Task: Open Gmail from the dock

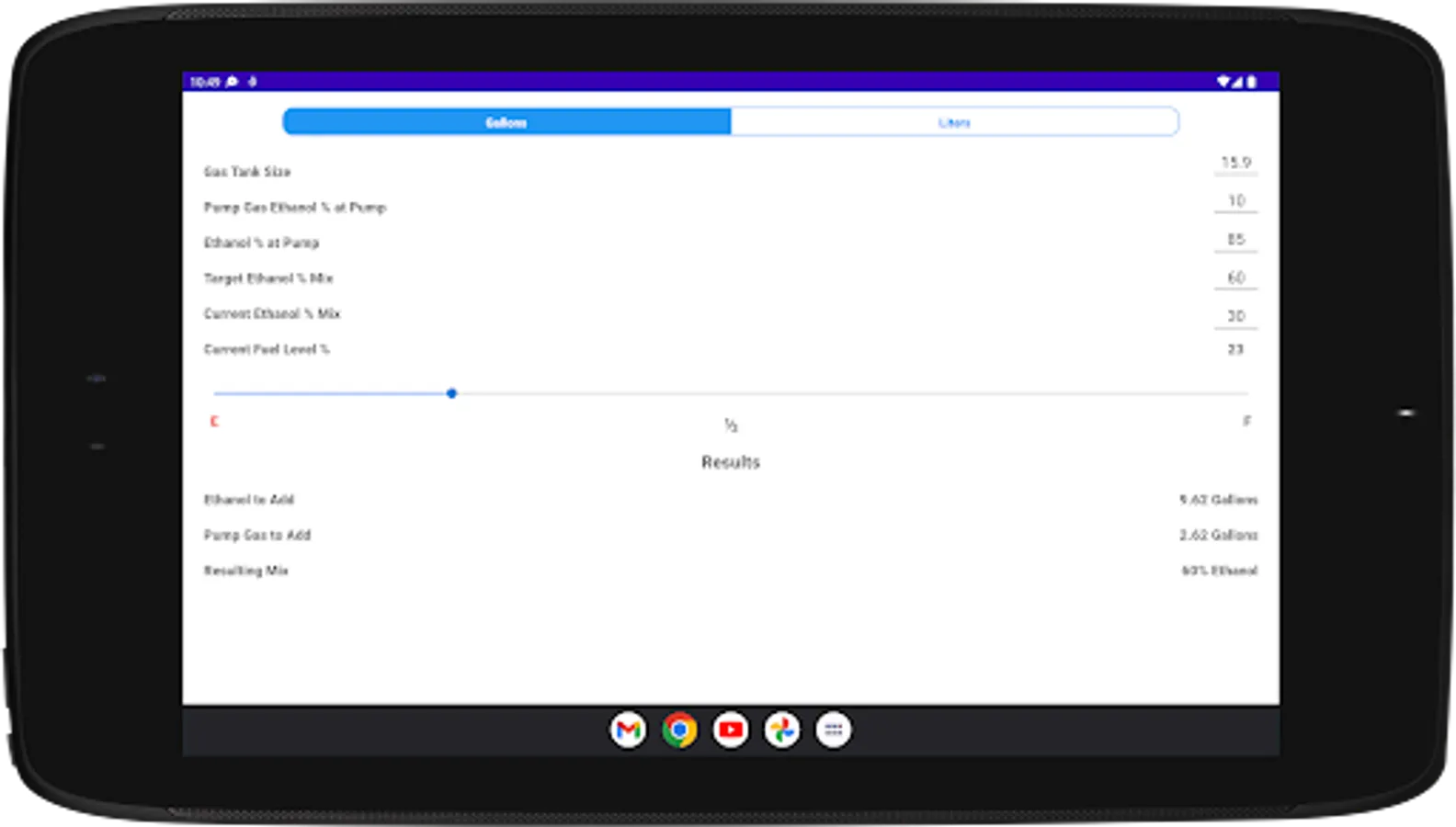Action: 628,731
